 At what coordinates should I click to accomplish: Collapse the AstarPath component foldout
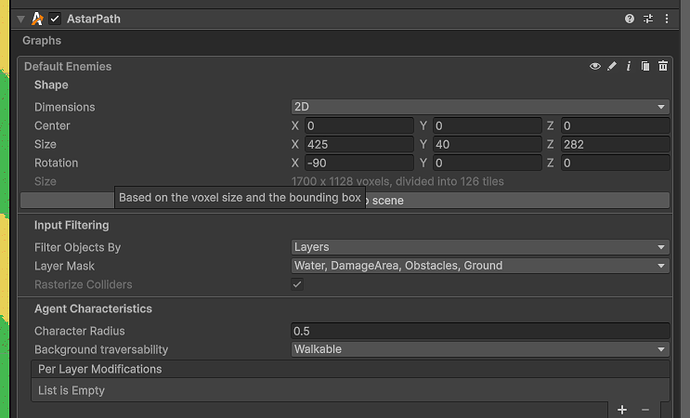21,19
